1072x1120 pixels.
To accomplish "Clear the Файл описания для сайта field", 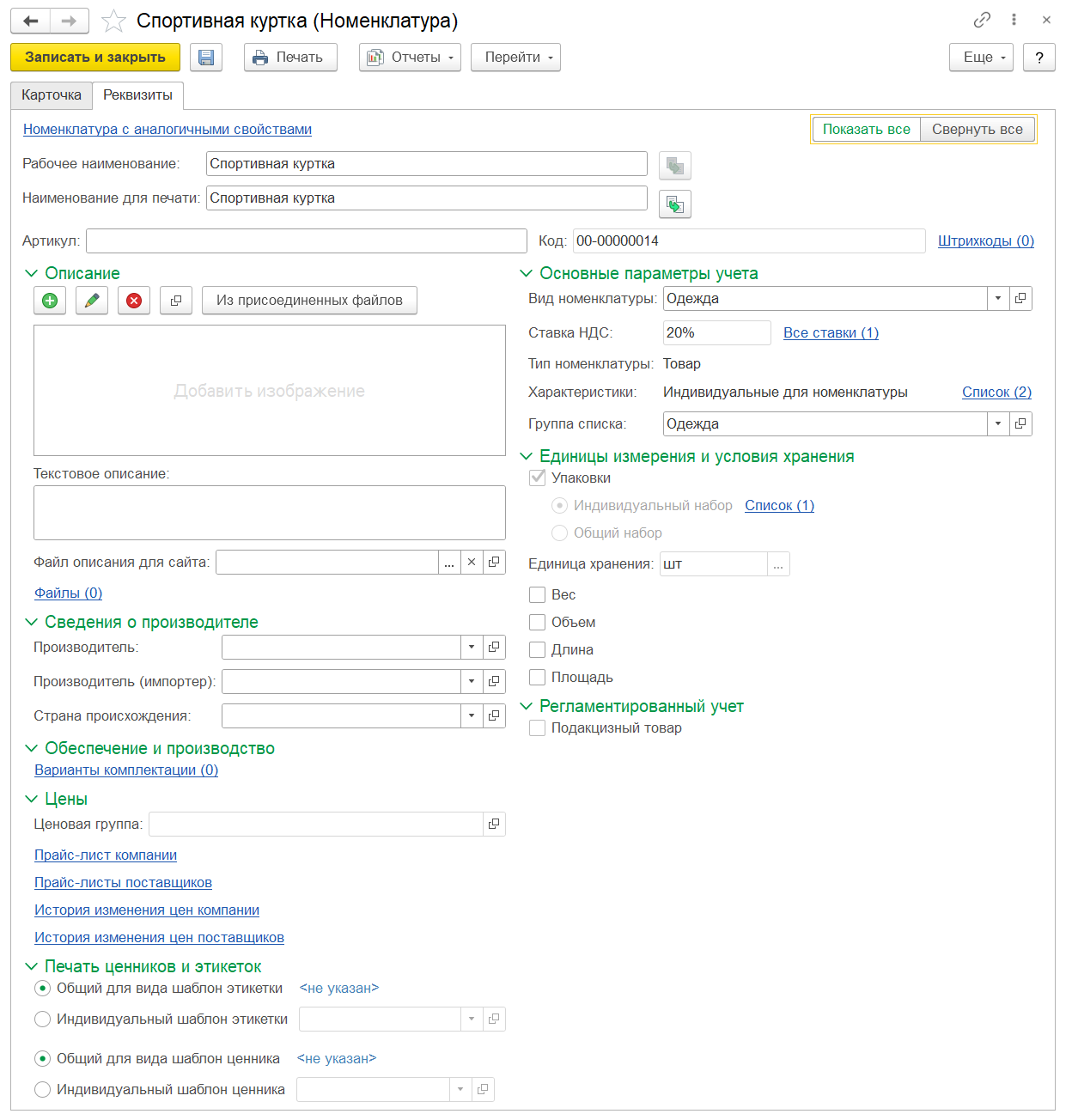I will [x=472, y=563].
